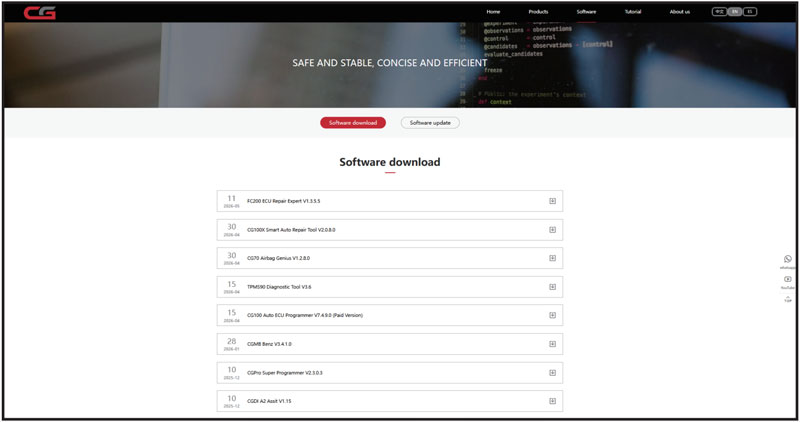Image resolution: width=800 pixels, height=422 pixels.
Task: Select the Software download tab button
Action: click(x=353, y=122)
